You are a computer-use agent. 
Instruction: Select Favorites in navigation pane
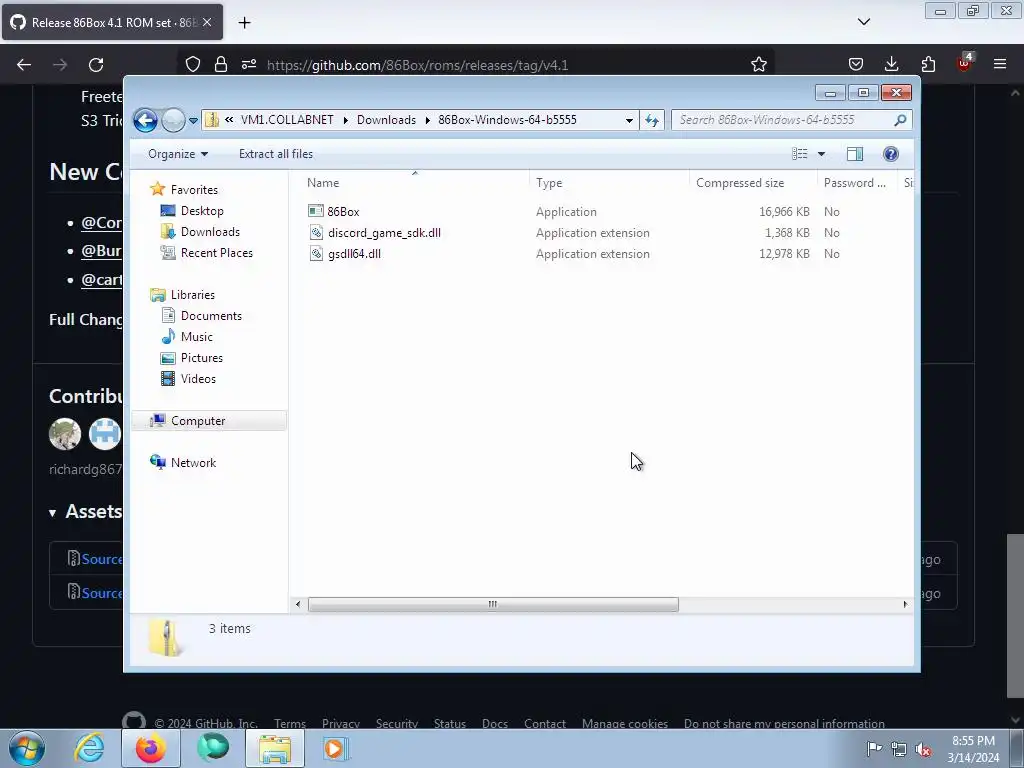tap(194, 190)
